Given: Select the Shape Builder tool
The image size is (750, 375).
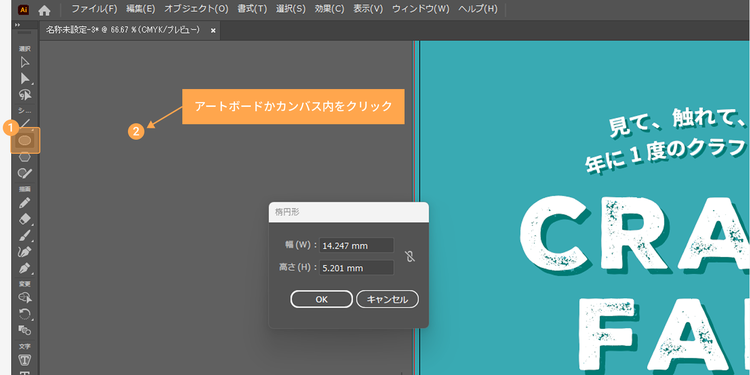Looking at the screenshot, I should [25, 298].
